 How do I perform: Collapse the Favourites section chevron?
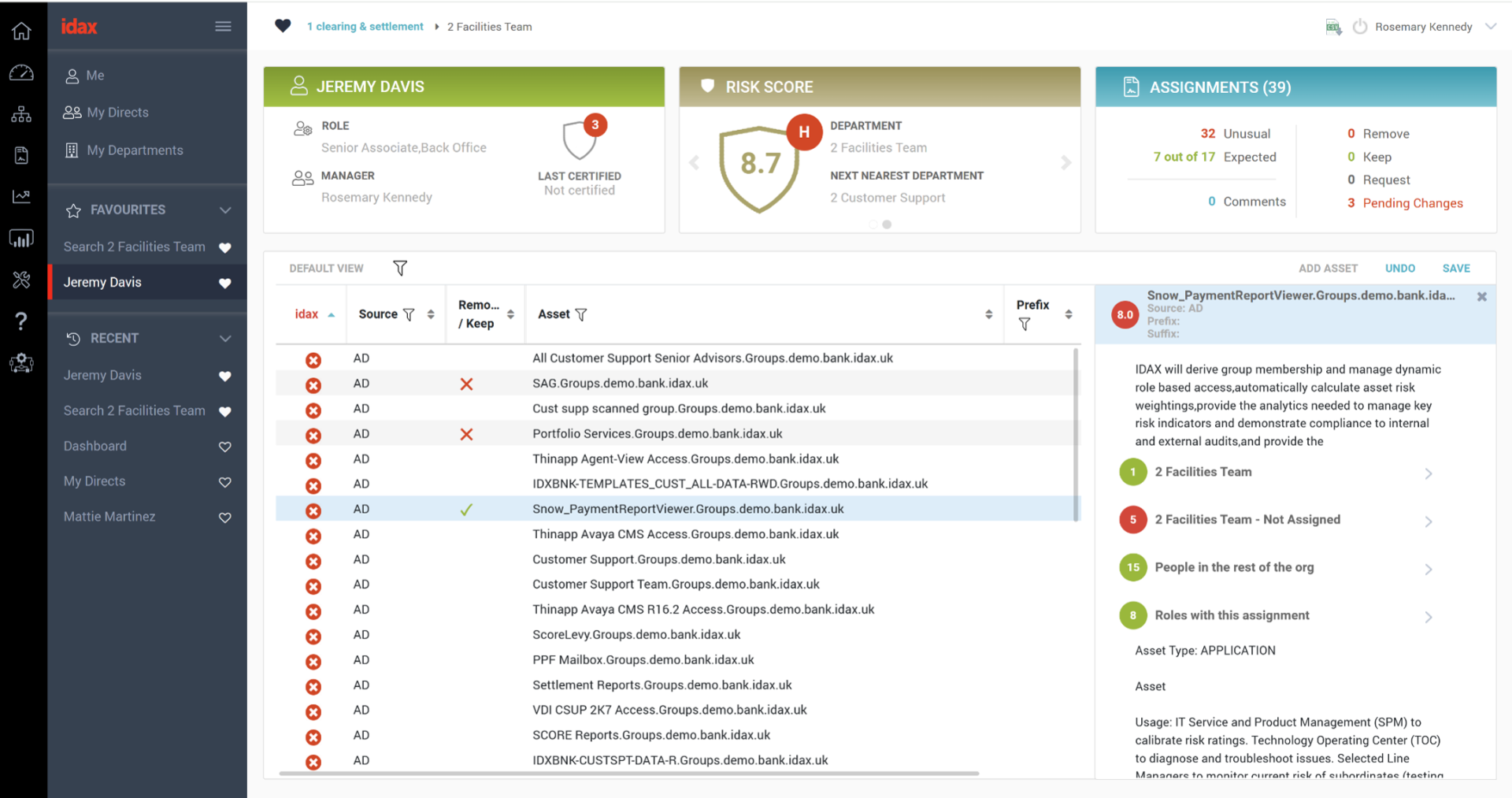click(225, 210)
